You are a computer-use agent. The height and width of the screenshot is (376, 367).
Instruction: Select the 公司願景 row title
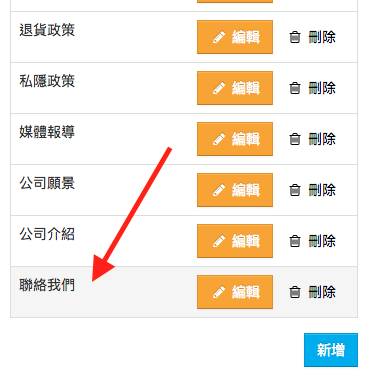pyautogui.click(x=47, y=183)
